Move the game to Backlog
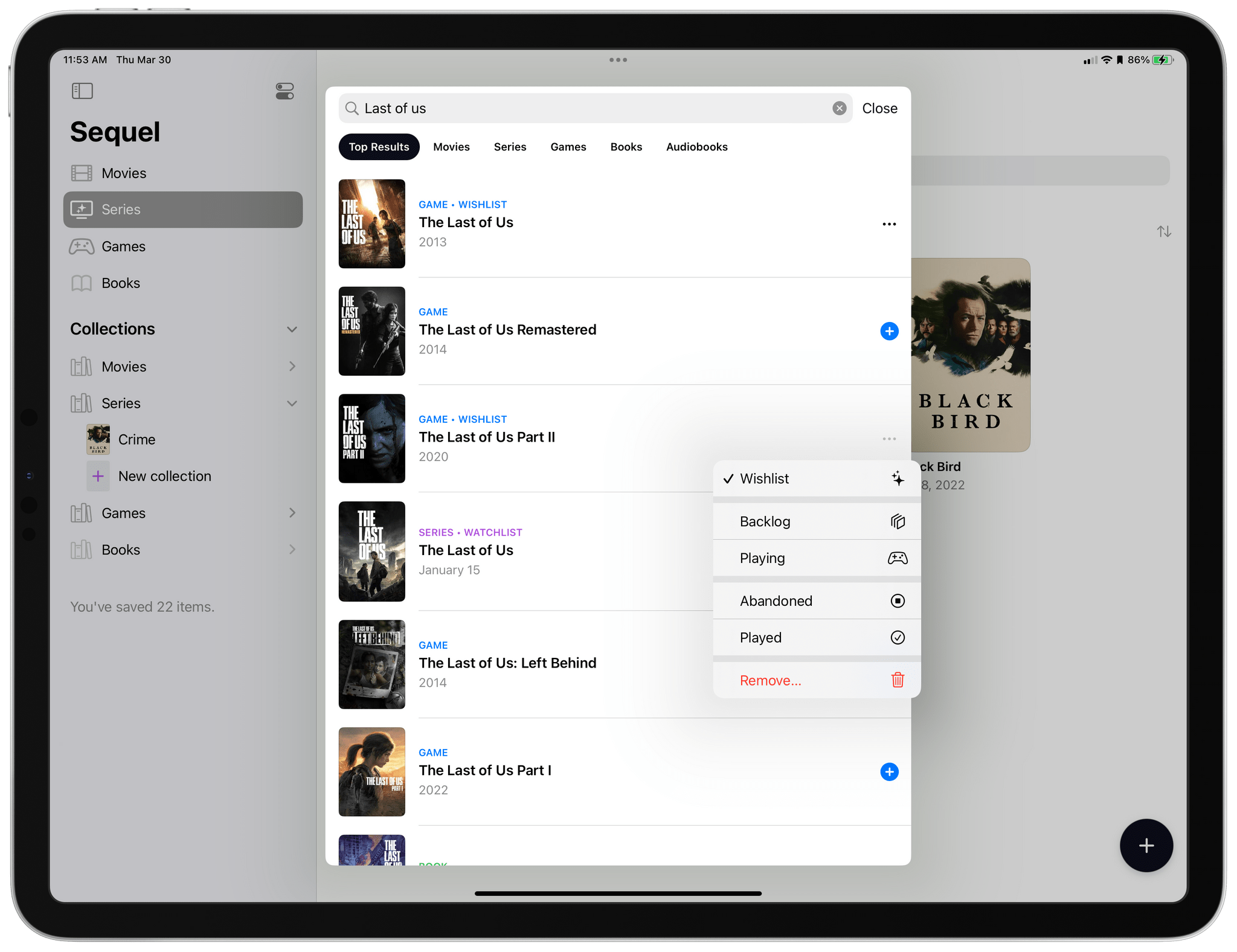This screenshot has width=1237, height=952. pyautogui.click(x=817, y=521)
